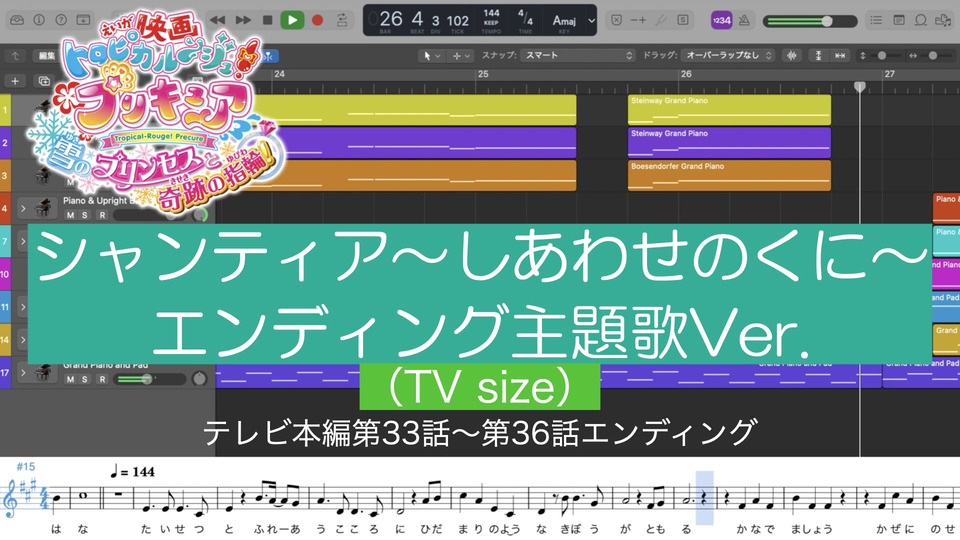Click bar 26 on the ruler

[686, 74]
